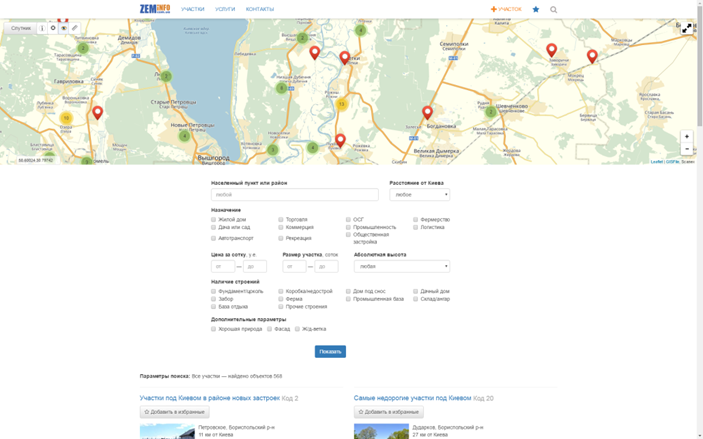Click the first Добавить в избранные button
Screen dimensions: 703x439
point(174,412)
